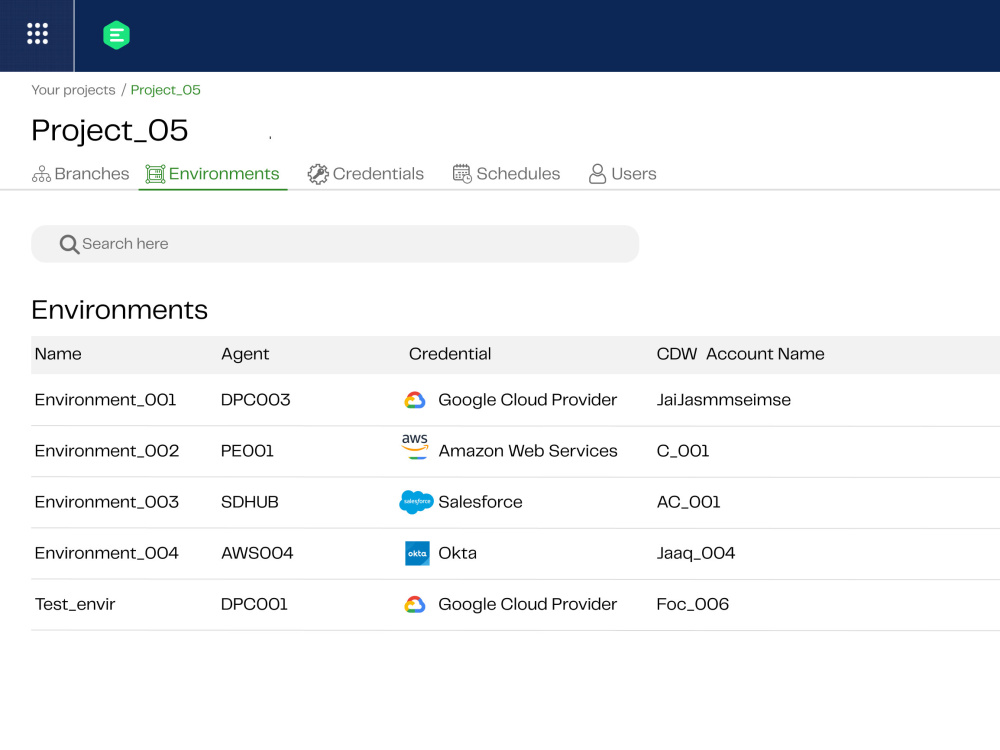
Task: Click account name Foc_006
Action: [693, 604]
